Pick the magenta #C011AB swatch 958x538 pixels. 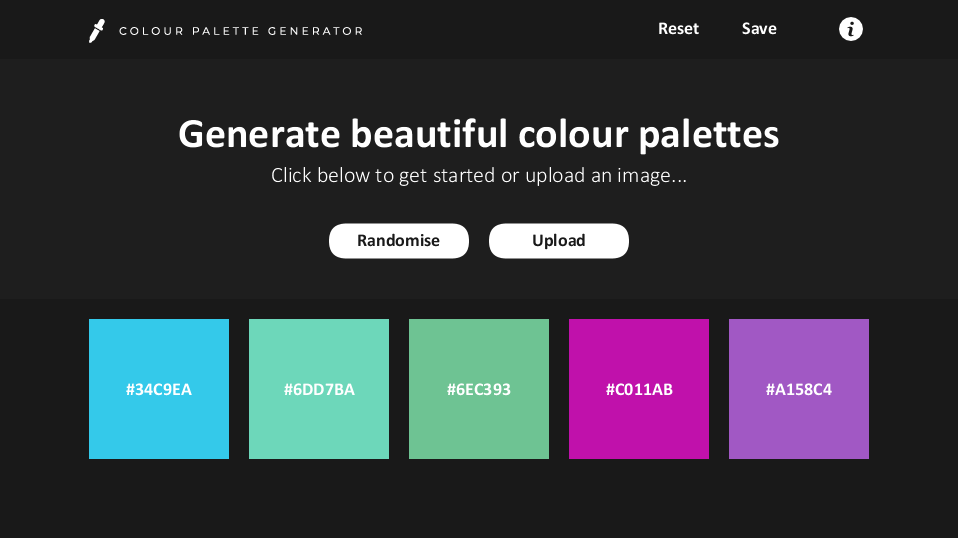[639, 388]
